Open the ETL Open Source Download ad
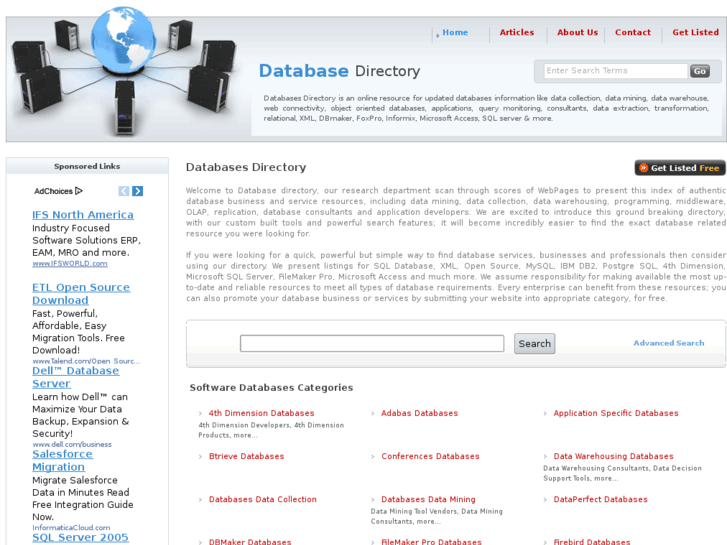This screenshot has width=727, height=545. [x=81, y=294]
